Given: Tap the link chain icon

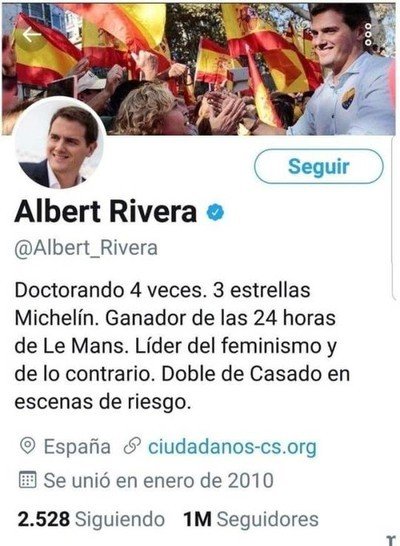Looking at the screenshot, I should [x=132, y=446].
